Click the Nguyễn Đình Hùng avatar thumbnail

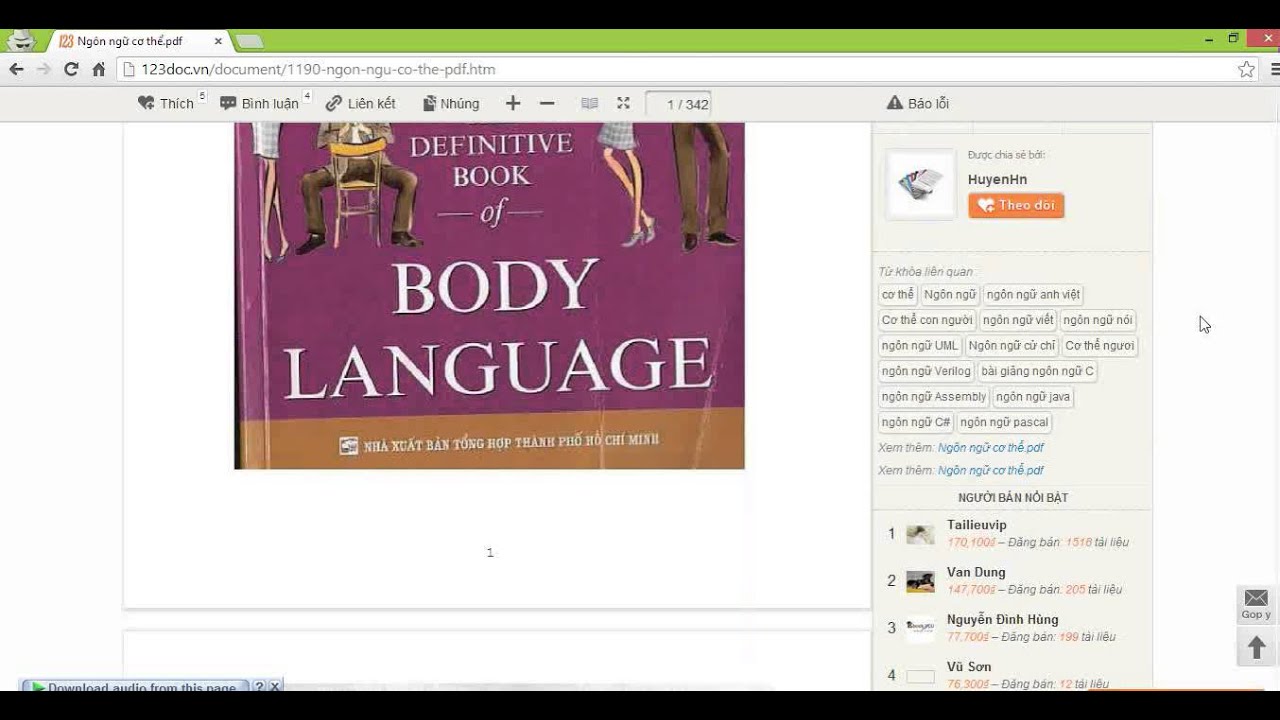click(920, 628)
